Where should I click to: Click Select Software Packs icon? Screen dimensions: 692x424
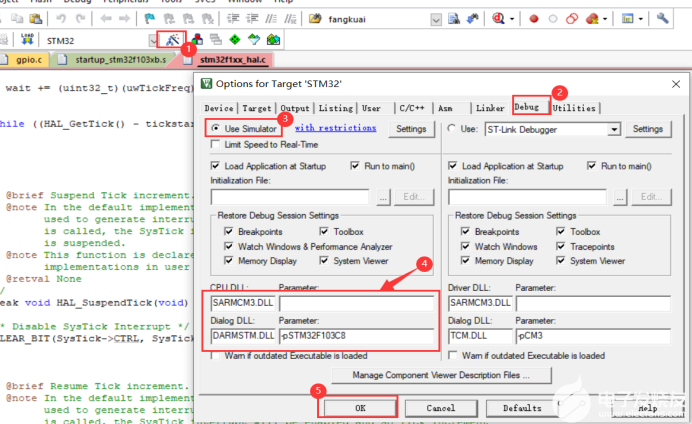pos(254,40)
